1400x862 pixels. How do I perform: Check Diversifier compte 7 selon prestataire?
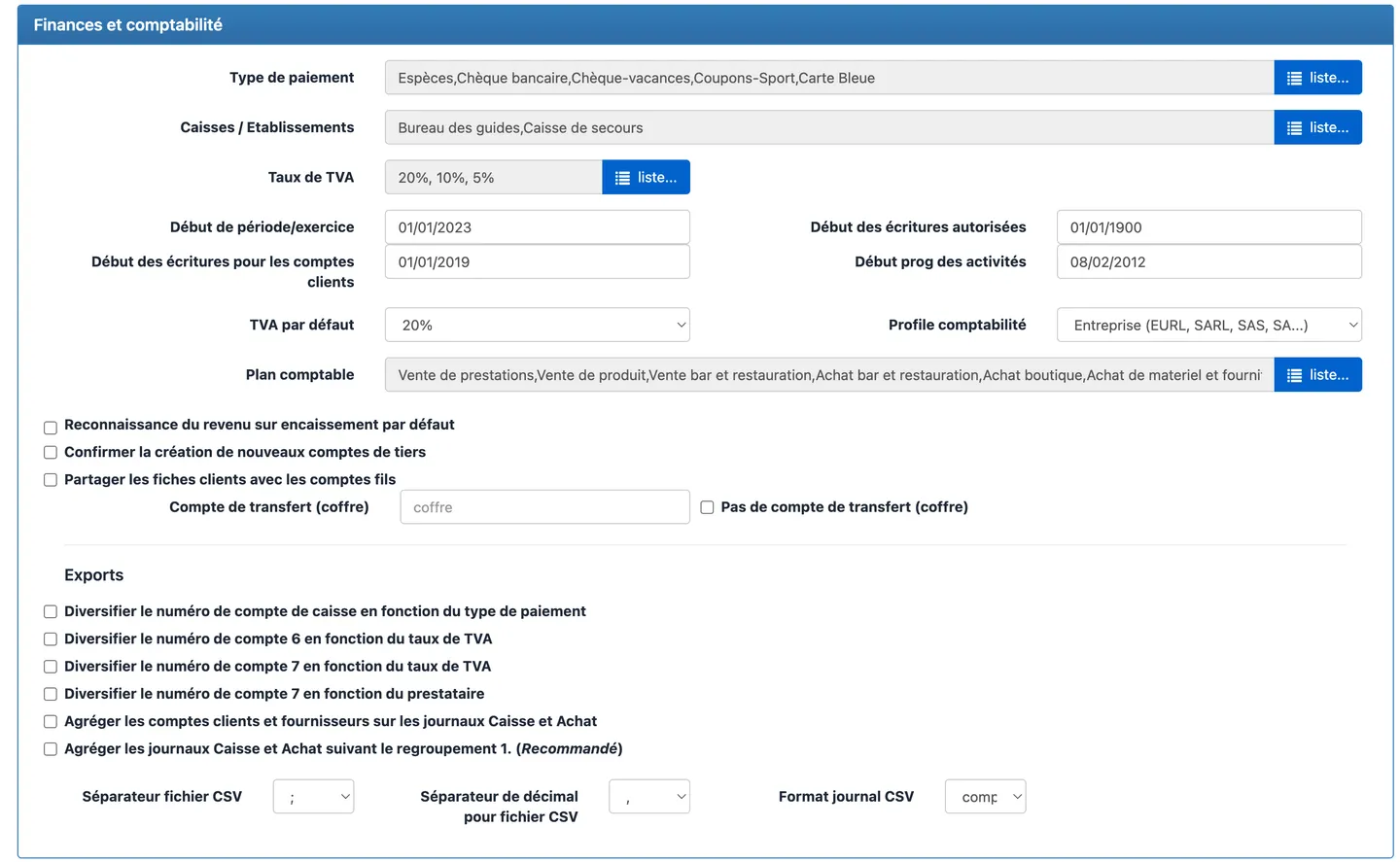[x=51, y=694]
